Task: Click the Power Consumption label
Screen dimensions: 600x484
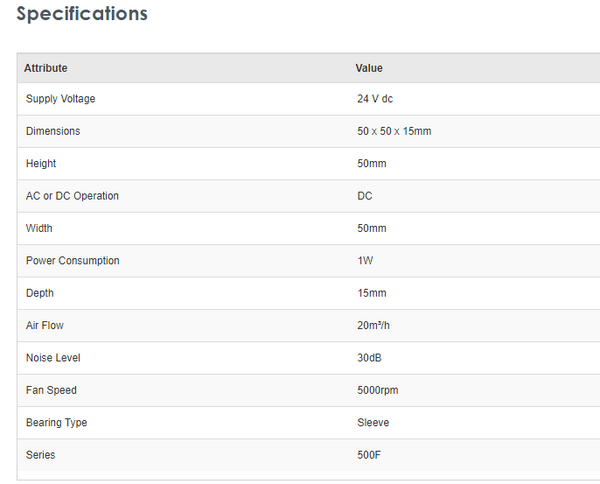Action: 72,261
